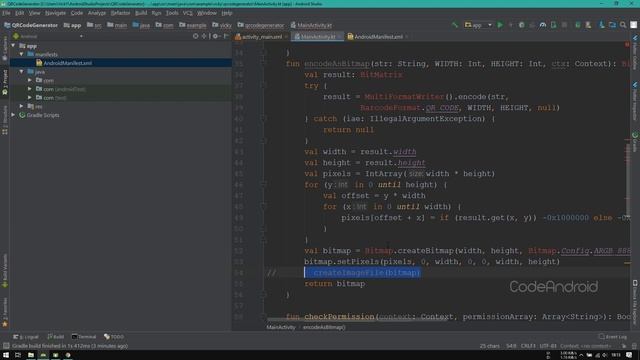This screenshot has width=640, height=360.
Task: Open the AVD Manager icon
Action: click(588, 25)
